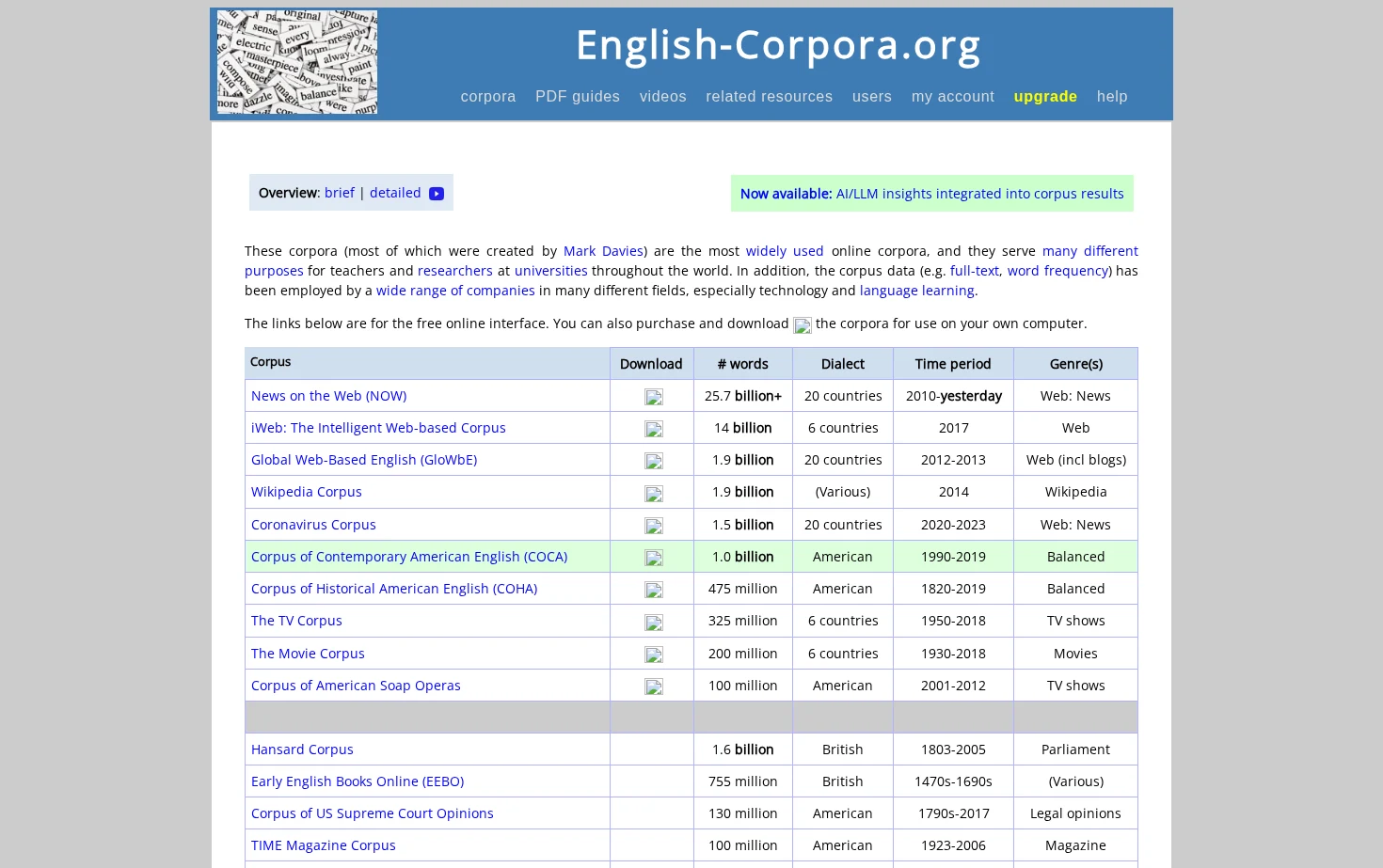This screenshot has height=868, width=1383.
Task: Open the my account menu item
Action: pos(953,96)
